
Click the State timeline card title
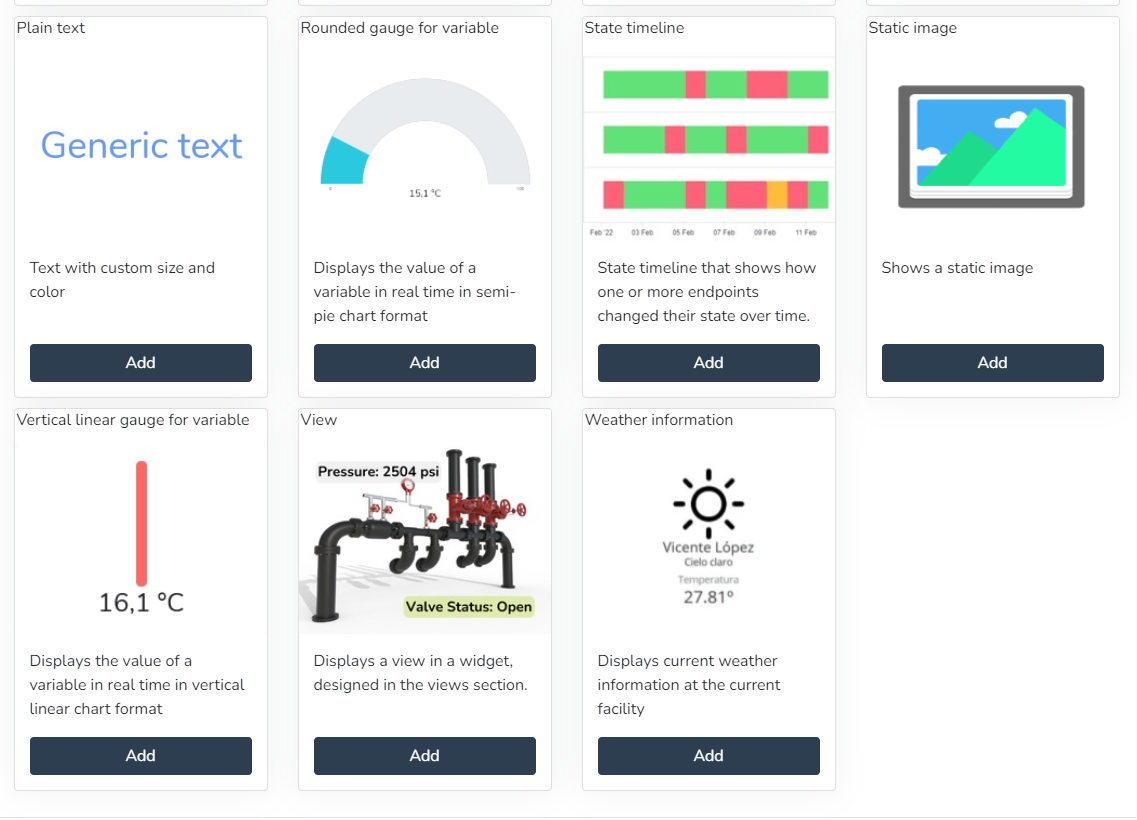click(x=634, y=28)
